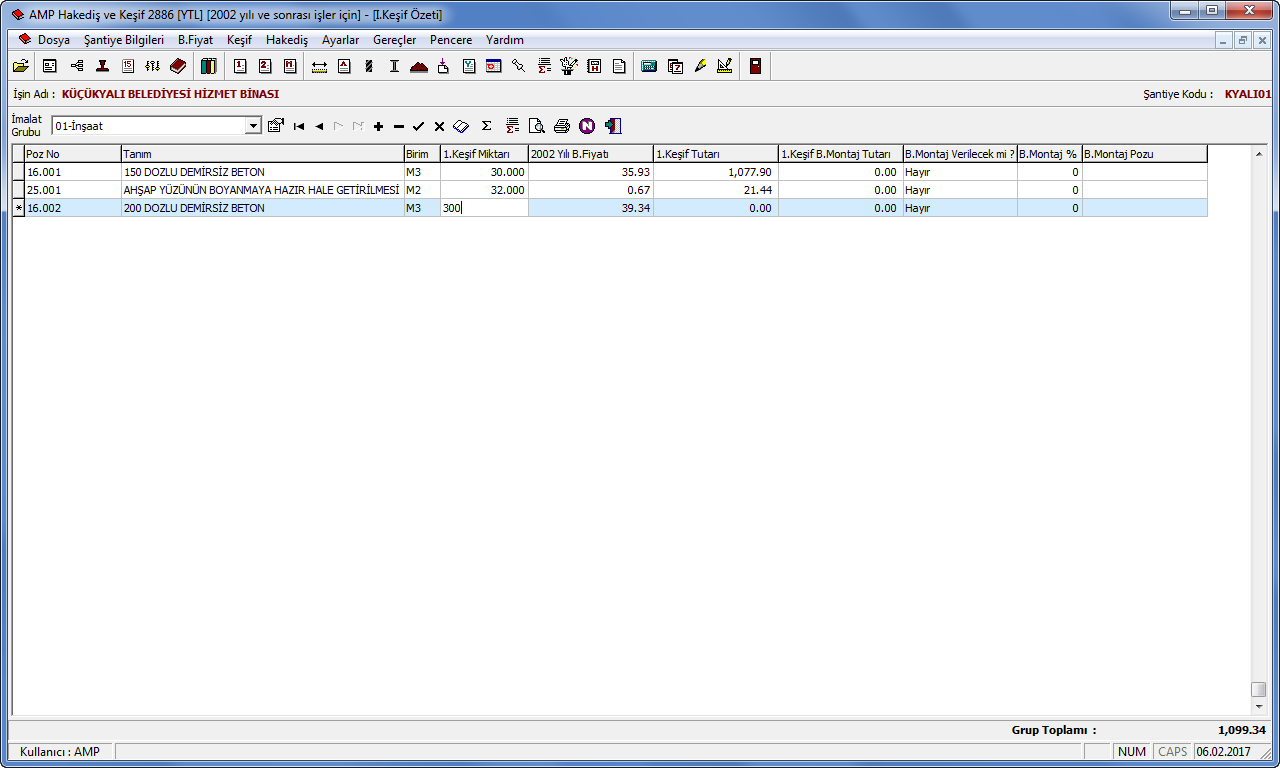
Task: Open the calculator icon in toolbar
Action: (649, 66)
